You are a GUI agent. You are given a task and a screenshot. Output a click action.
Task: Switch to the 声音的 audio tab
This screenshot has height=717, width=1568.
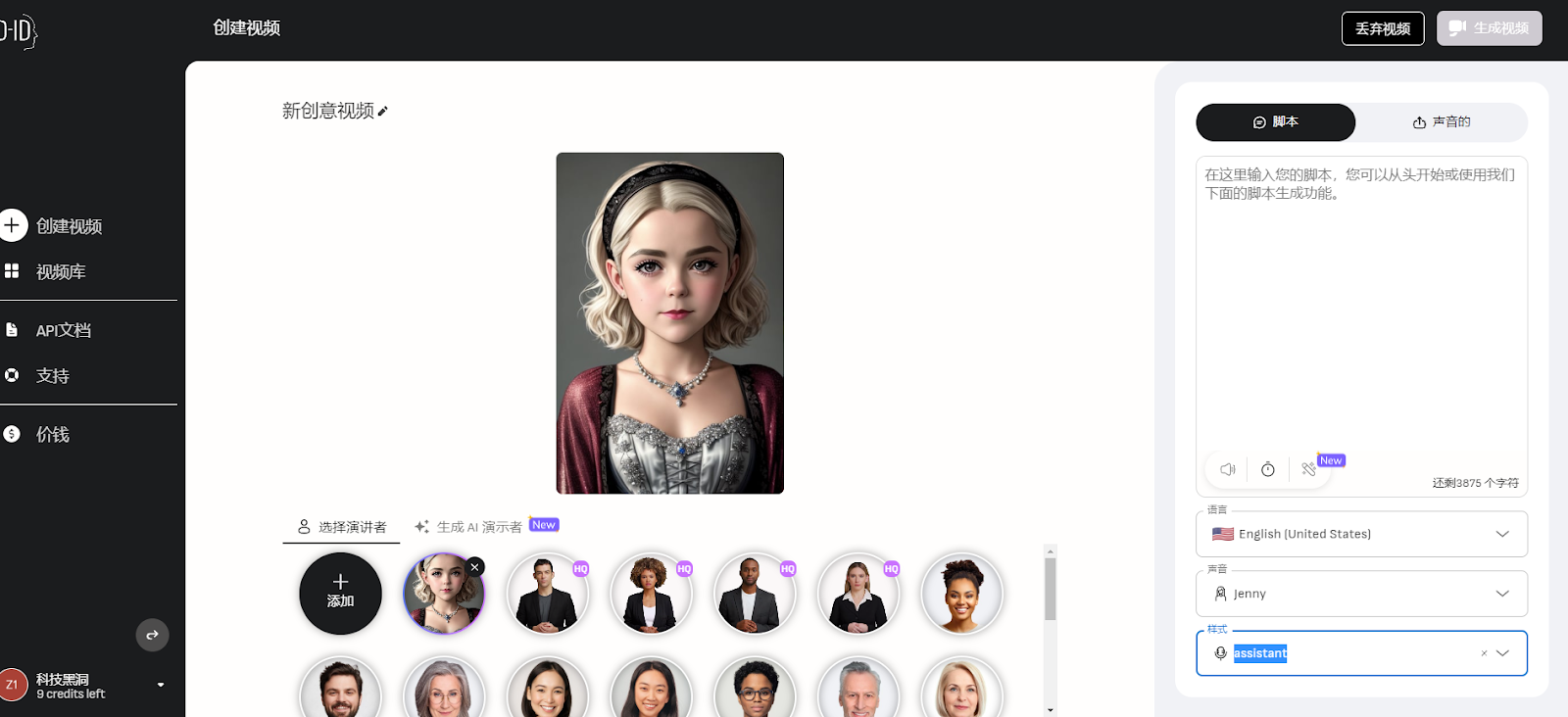pos(1442,122)
